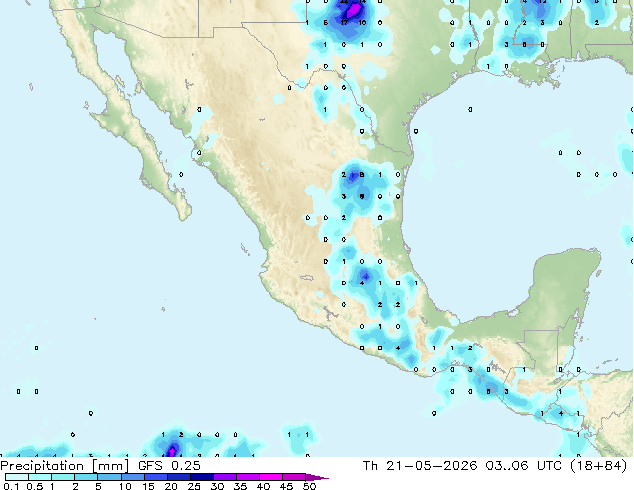Click the '0.5' legend tick label
The image size is (634, 490).
35,486
